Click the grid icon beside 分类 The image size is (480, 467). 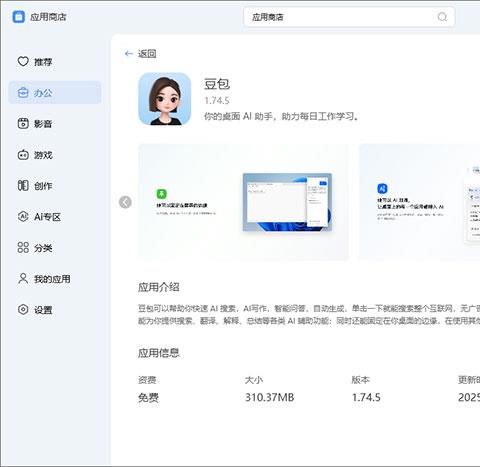pos(23,247)
